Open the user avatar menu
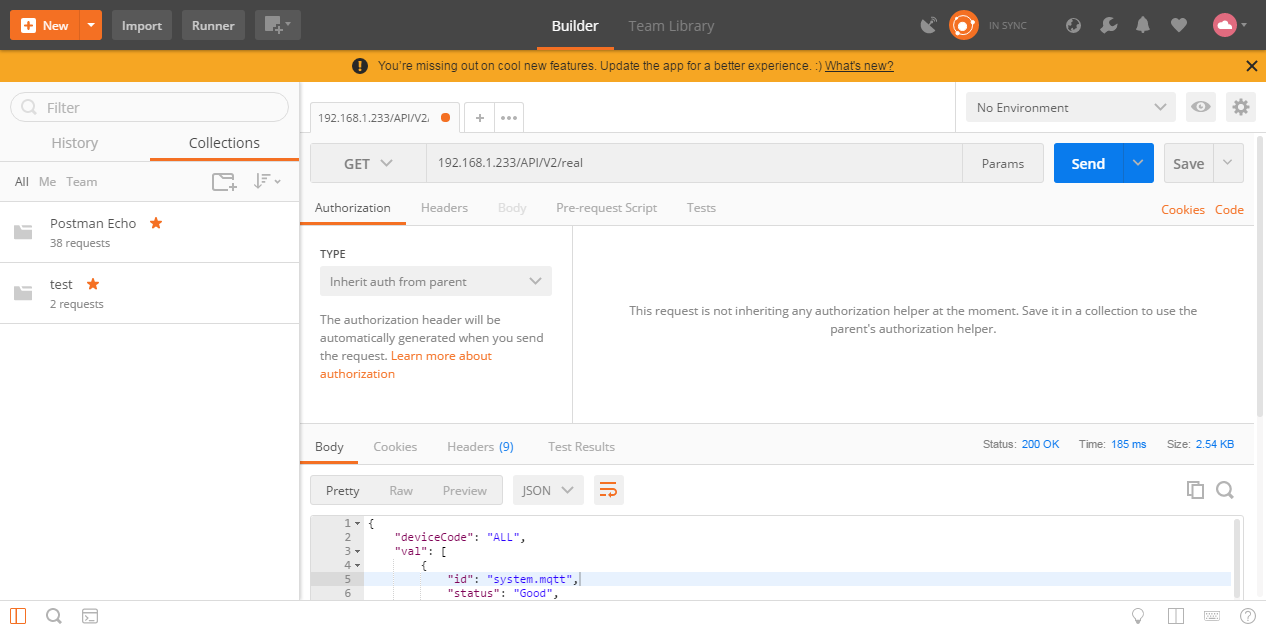The image size is (1266, 631). point(1229,25)
